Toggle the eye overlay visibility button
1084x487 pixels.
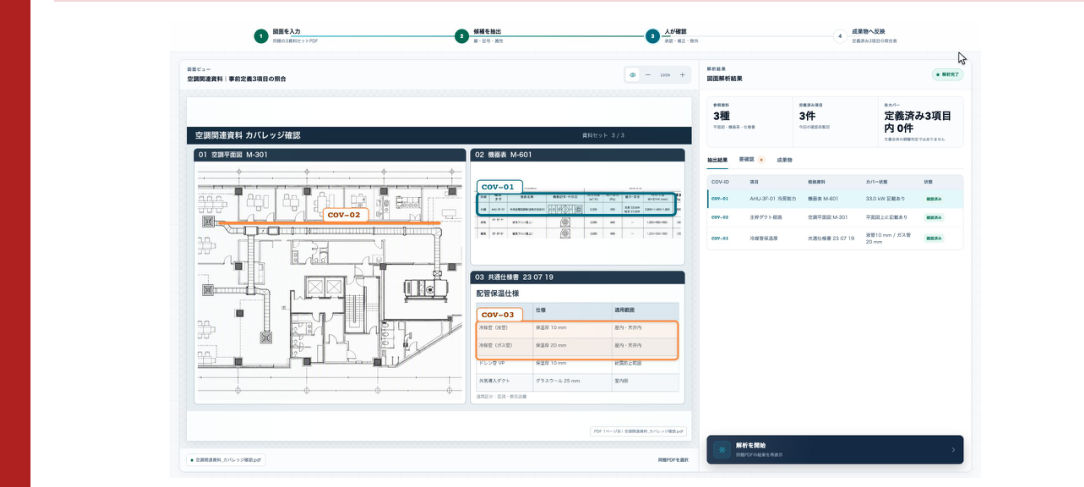tap(632, 75)
